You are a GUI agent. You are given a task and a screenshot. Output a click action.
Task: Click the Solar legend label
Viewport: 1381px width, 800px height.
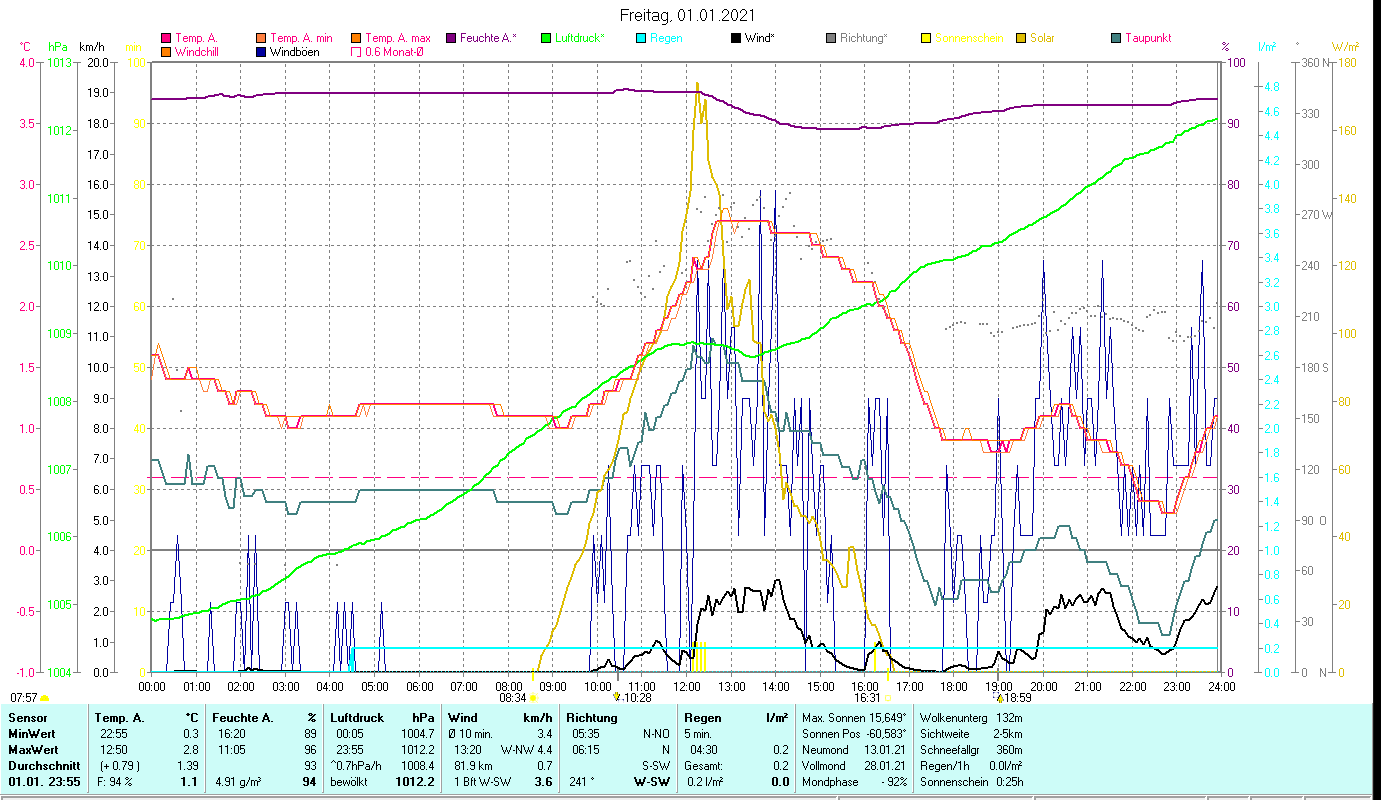[x=1044, y=38]
